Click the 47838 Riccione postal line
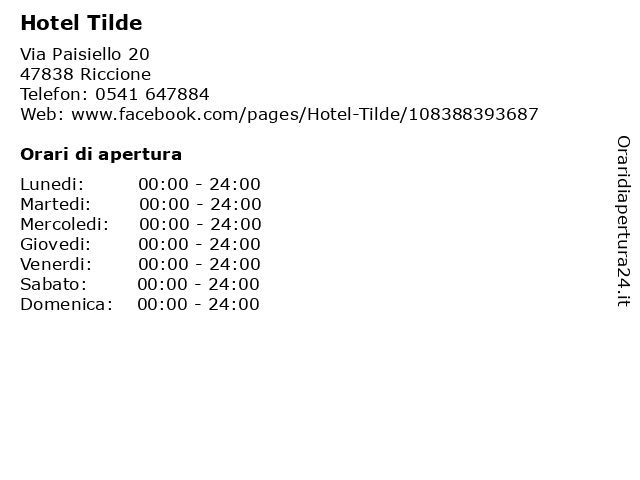Screen dimensions: 640x480 [x=85, y=74]
